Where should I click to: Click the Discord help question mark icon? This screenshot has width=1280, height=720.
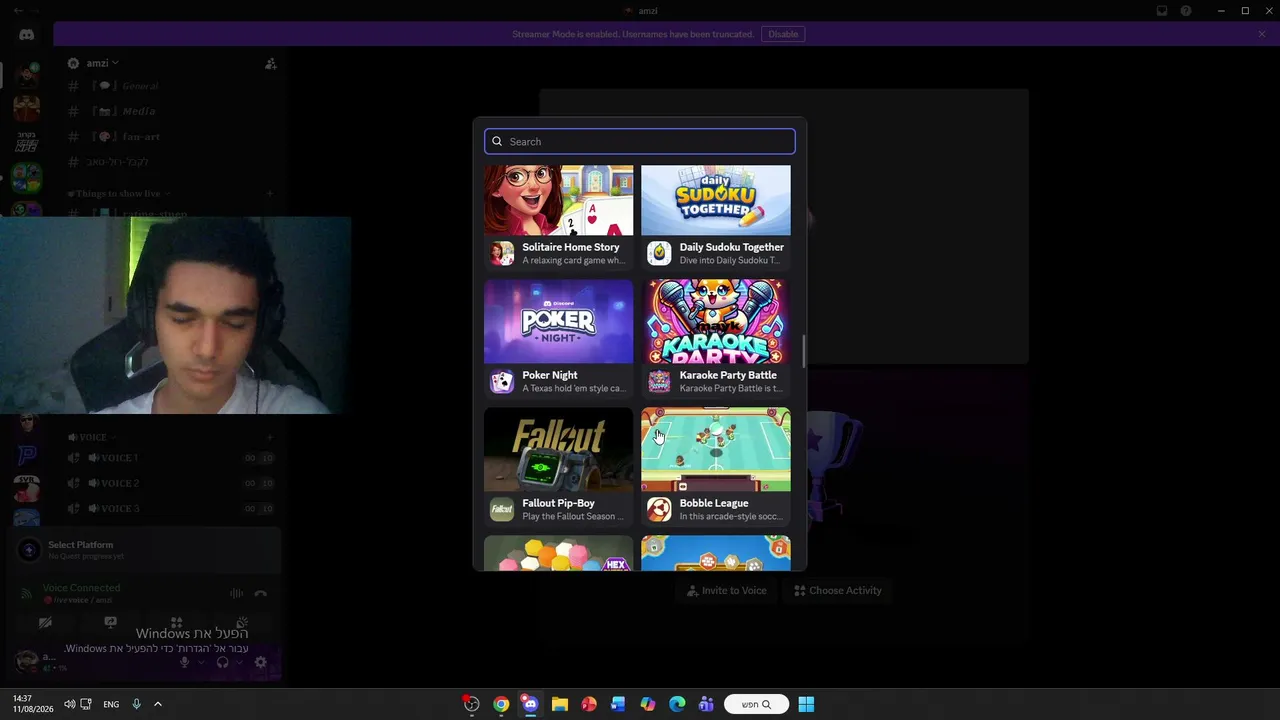click(1186, 11)
